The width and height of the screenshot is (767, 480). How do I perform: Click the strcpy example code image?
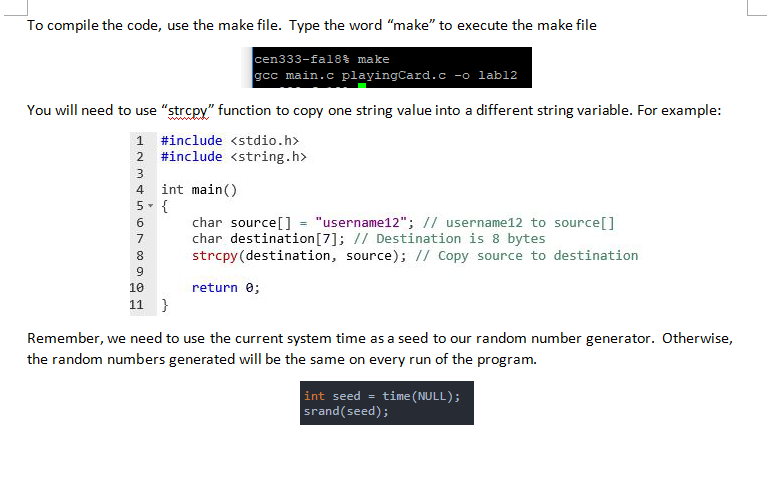[384, 224]
